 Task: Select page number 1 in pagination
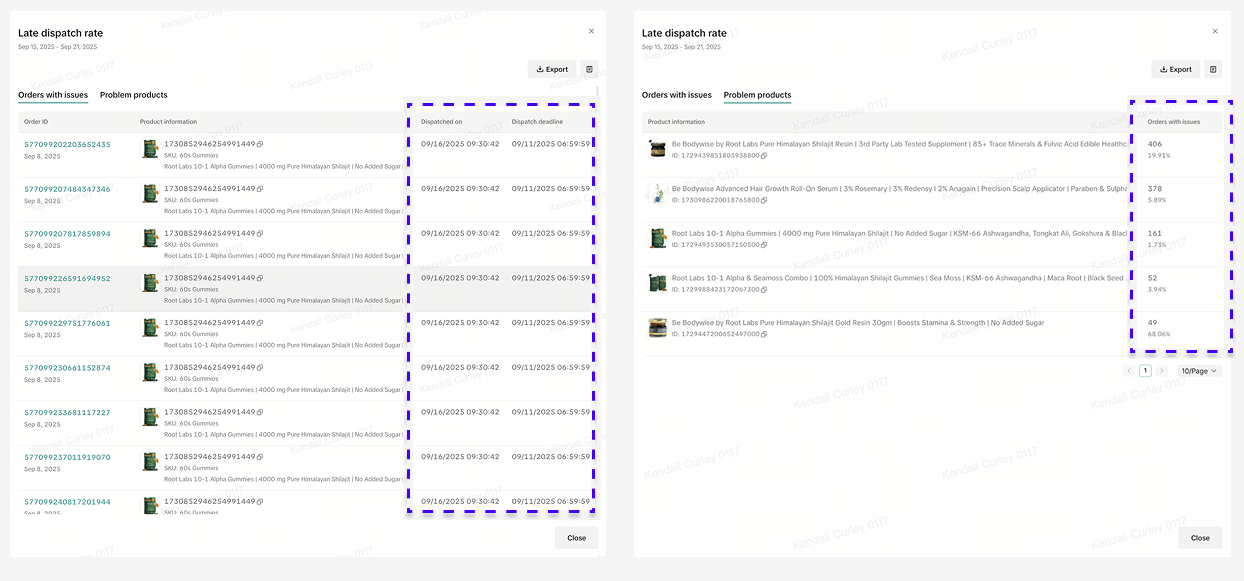click(x=1145, y=371)
